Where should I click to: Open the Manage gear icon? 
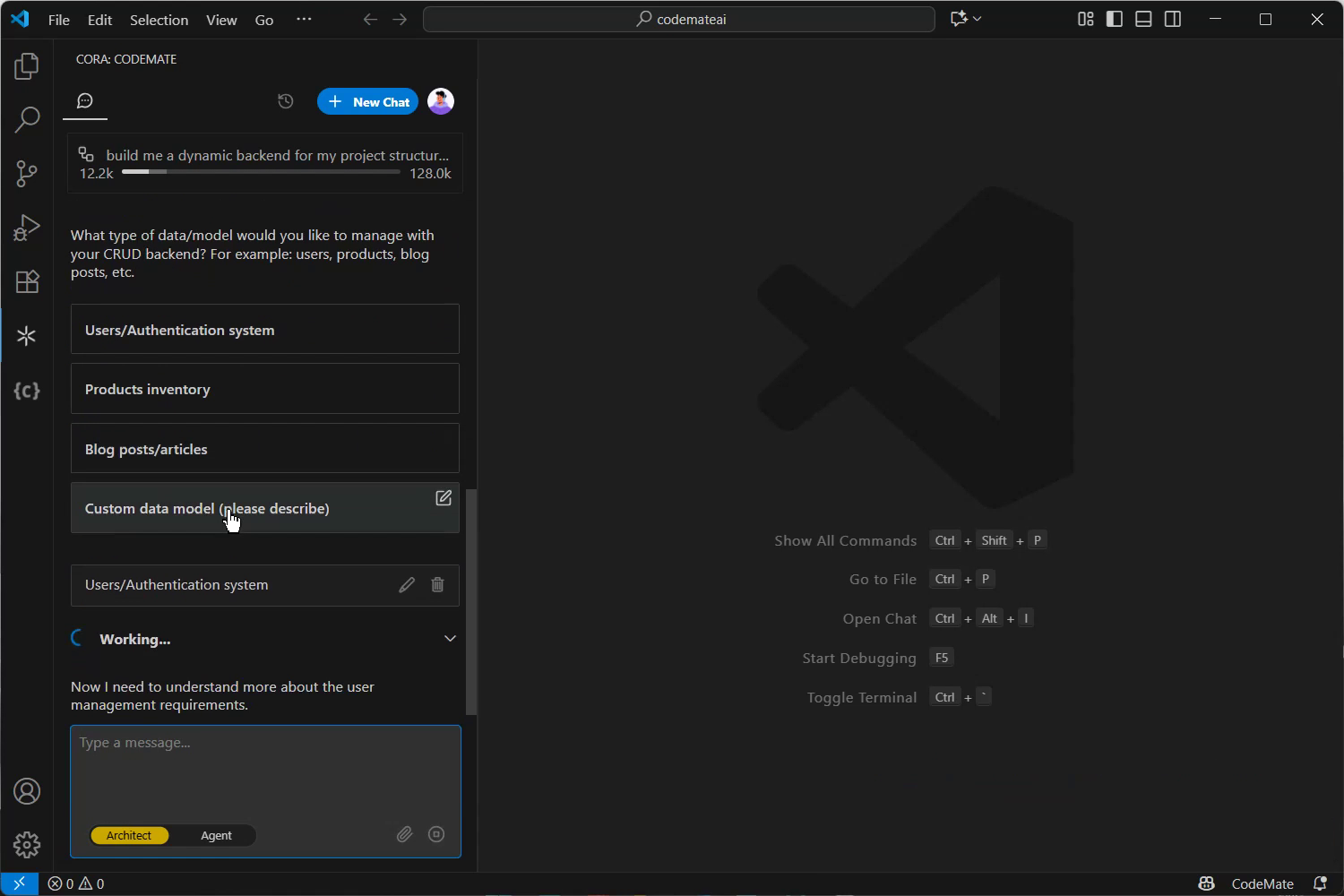27,845
